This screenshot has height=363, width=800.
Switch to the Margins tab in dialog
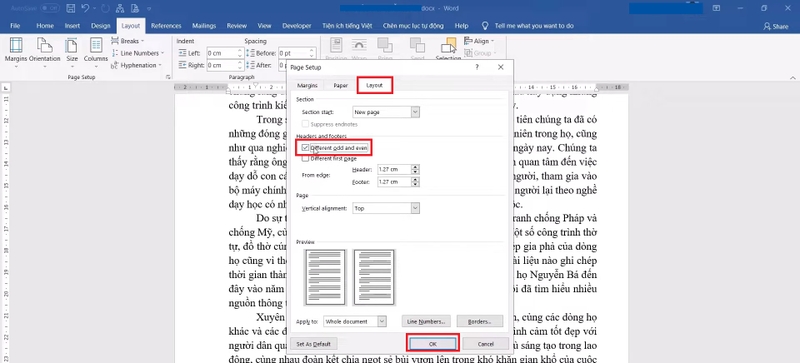click(x=307, y=85)
